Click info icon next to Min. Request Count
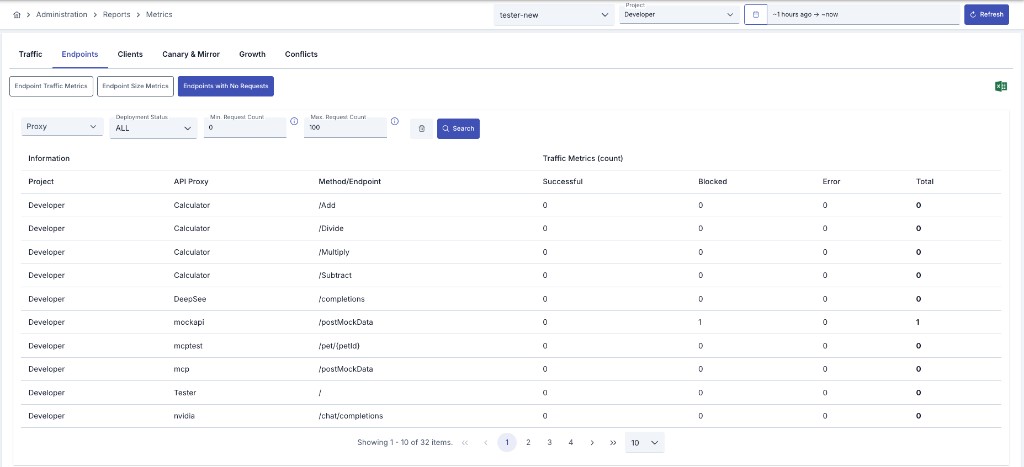 [294, 121]
